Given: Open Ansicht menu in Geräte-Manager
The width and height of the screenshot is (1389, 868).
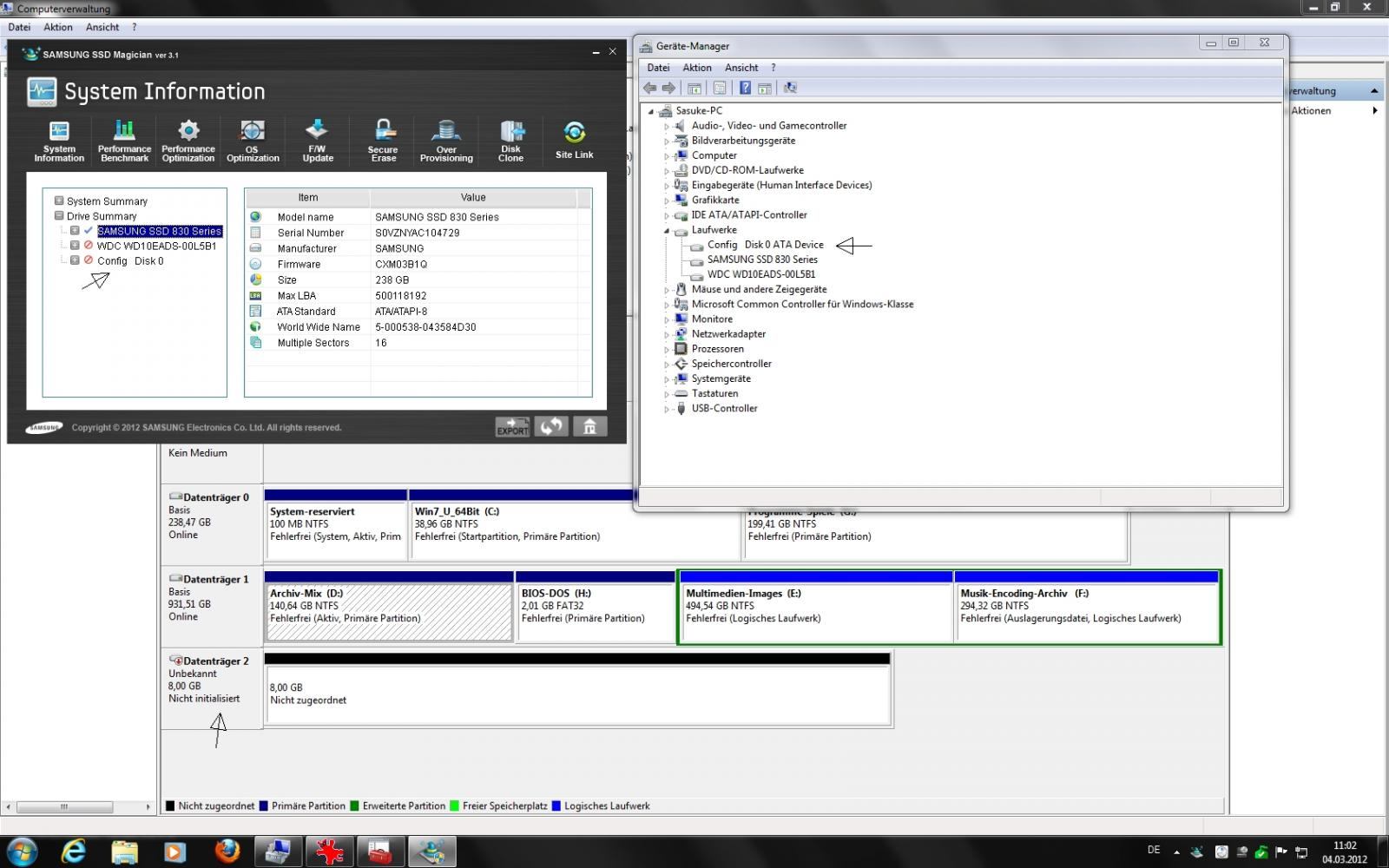Looking at the screenshot, I should tap(741, 68).
